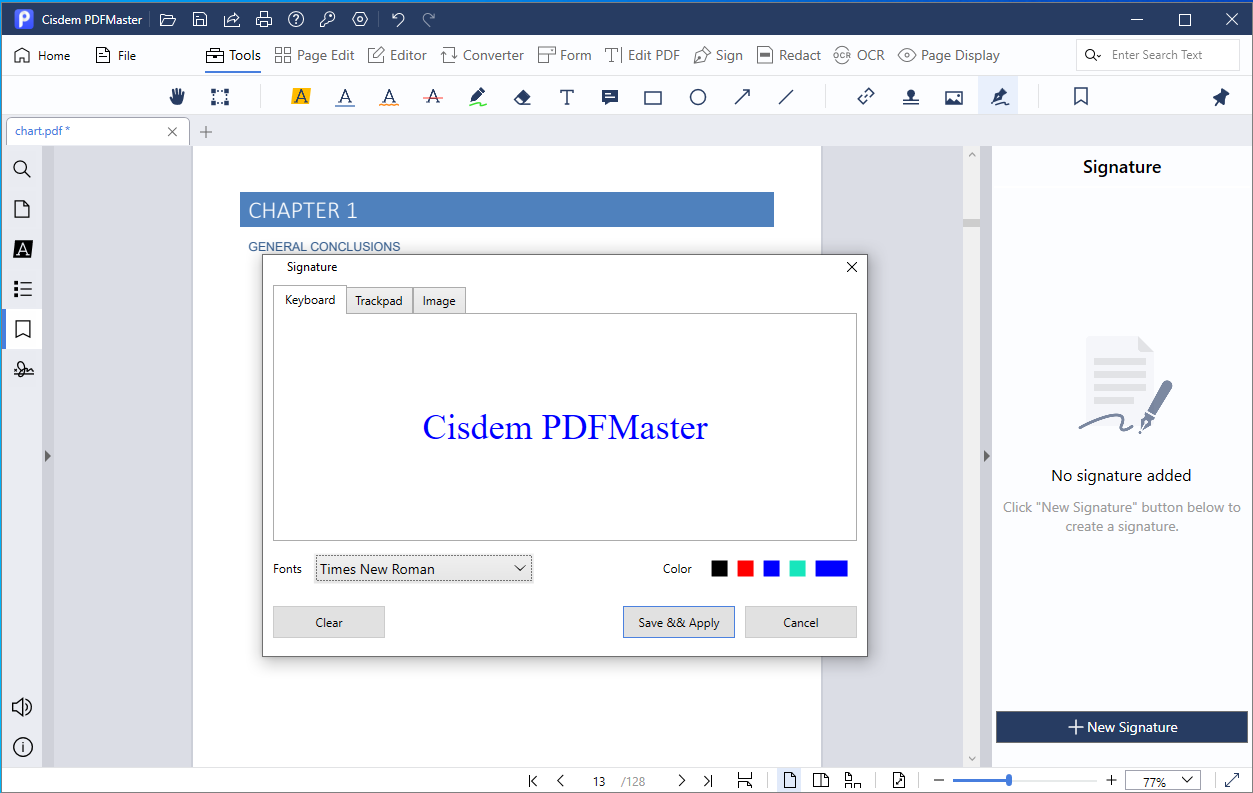This screenshot has height=793, width=1253.
Task: Open the Fonts dropdown
Action: 423,569
